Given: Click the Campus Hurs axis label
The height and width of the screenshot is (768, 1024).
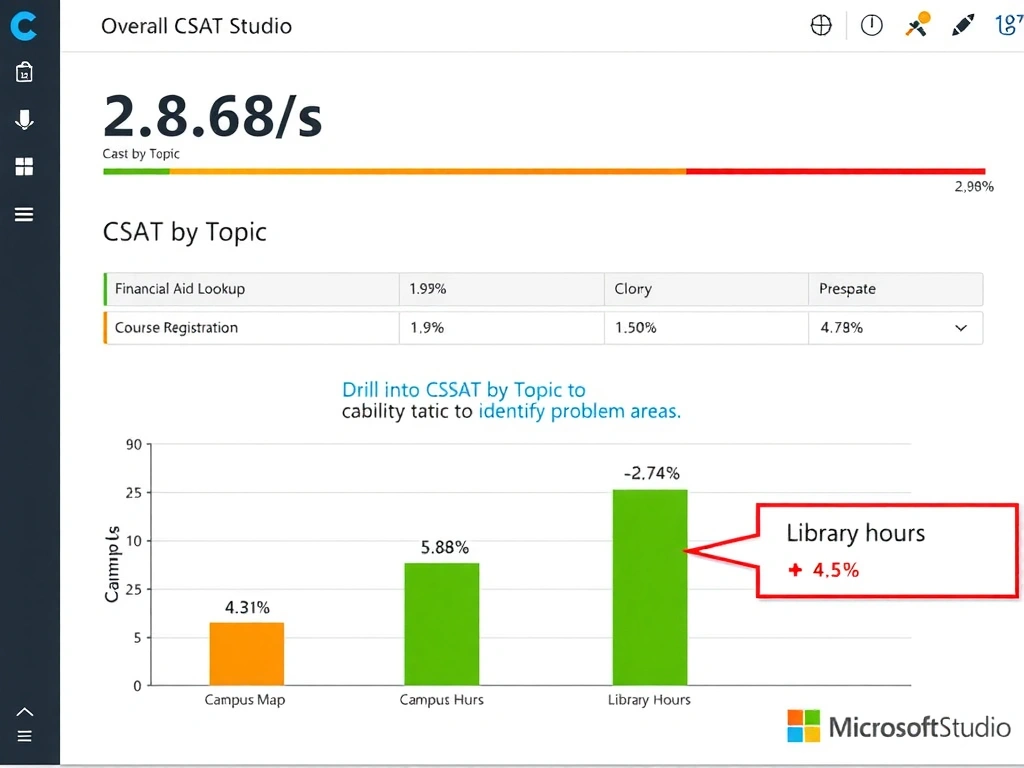Looking at the screenshot, I should tap(441, 700).
